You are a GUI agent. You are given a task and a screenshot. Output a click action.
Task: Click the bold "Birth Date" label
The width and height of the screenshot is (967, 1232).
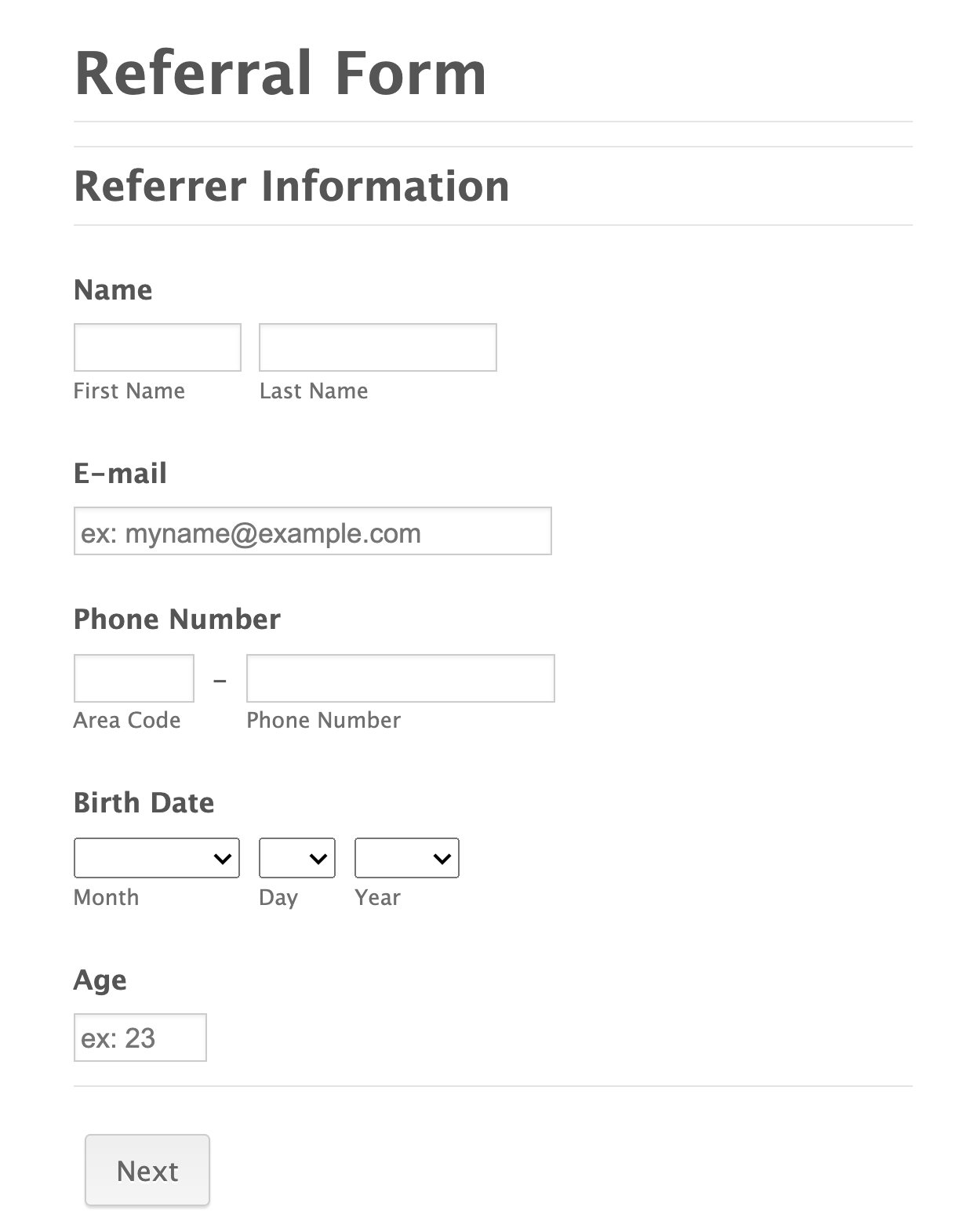144,803
